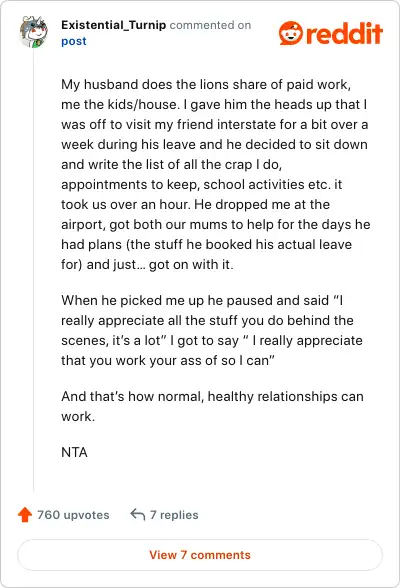Open Existential_Turnip's avatar image
Image resolution: width=400 pixels, height=588 pixels.
pyautogui.click(x=34, y=32)
